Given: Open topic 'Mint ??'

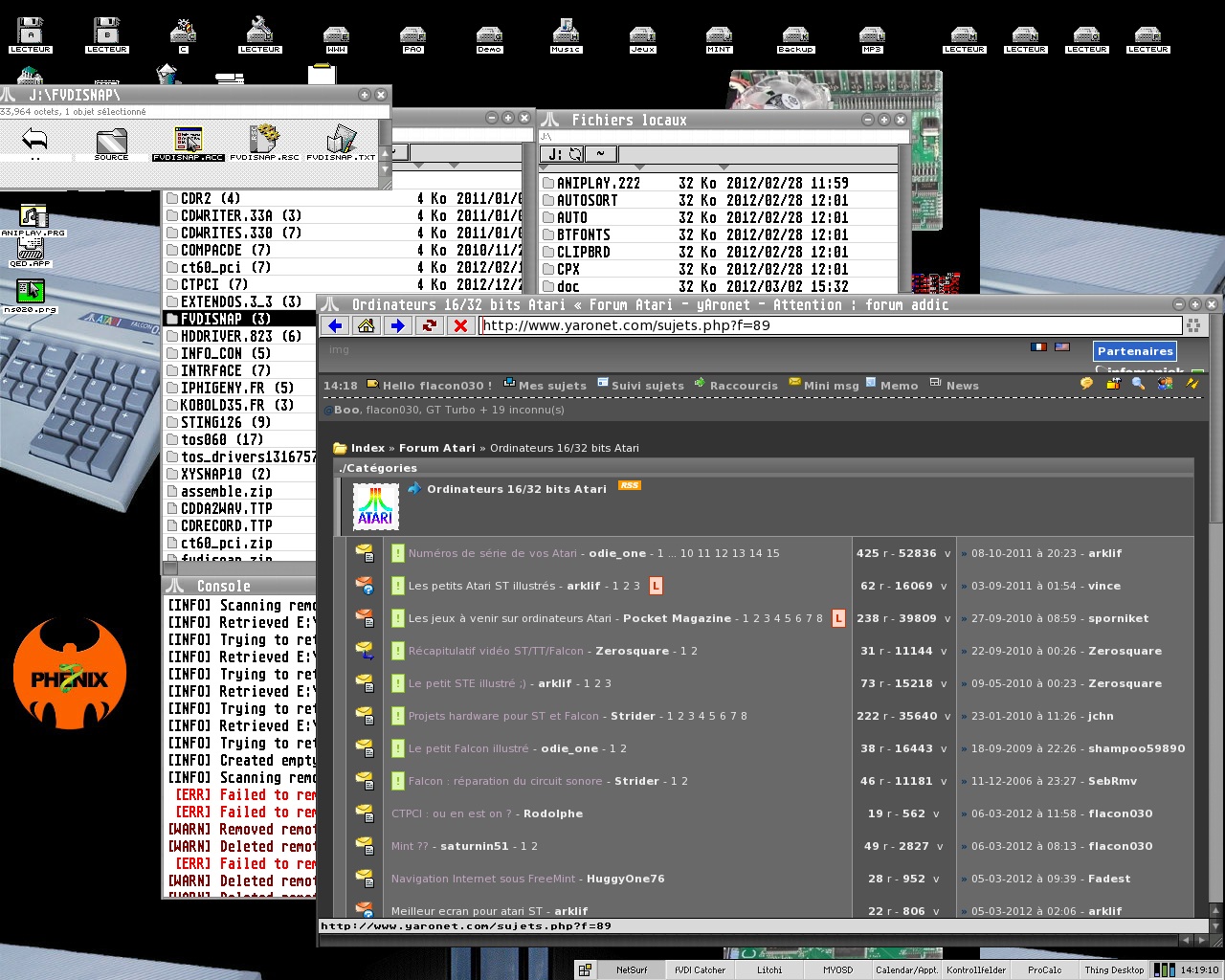Looking at the screenshot, I should [x=410, y=846].
